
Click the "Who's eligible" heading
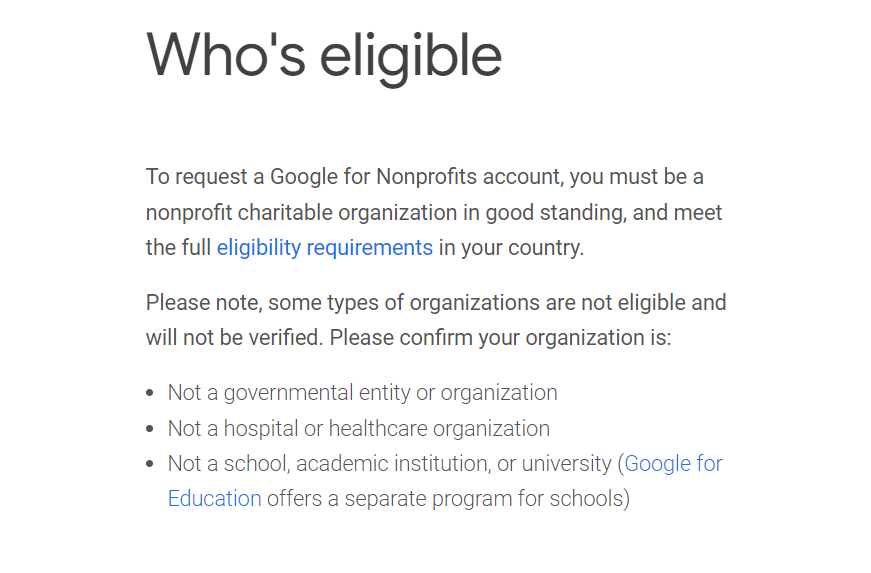(324, 54)
